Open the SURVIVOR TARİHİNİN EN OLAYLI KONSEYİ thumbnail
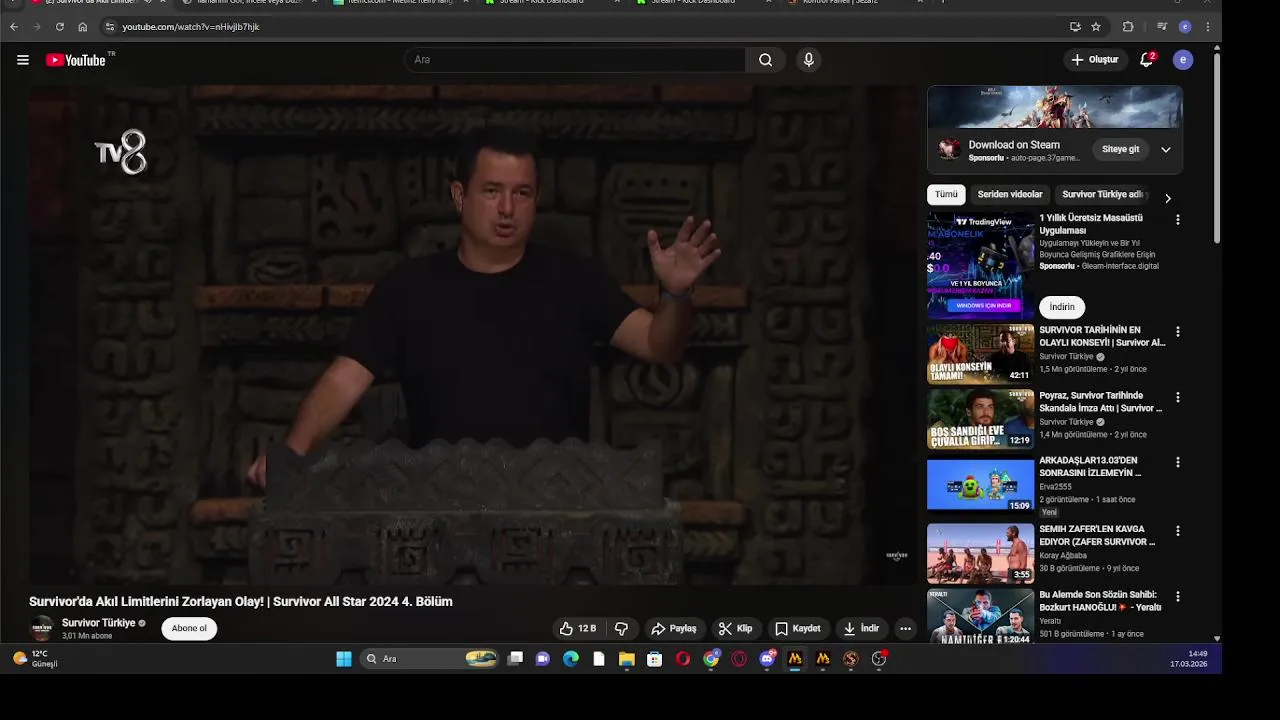1280x720 pixels. 980,353
